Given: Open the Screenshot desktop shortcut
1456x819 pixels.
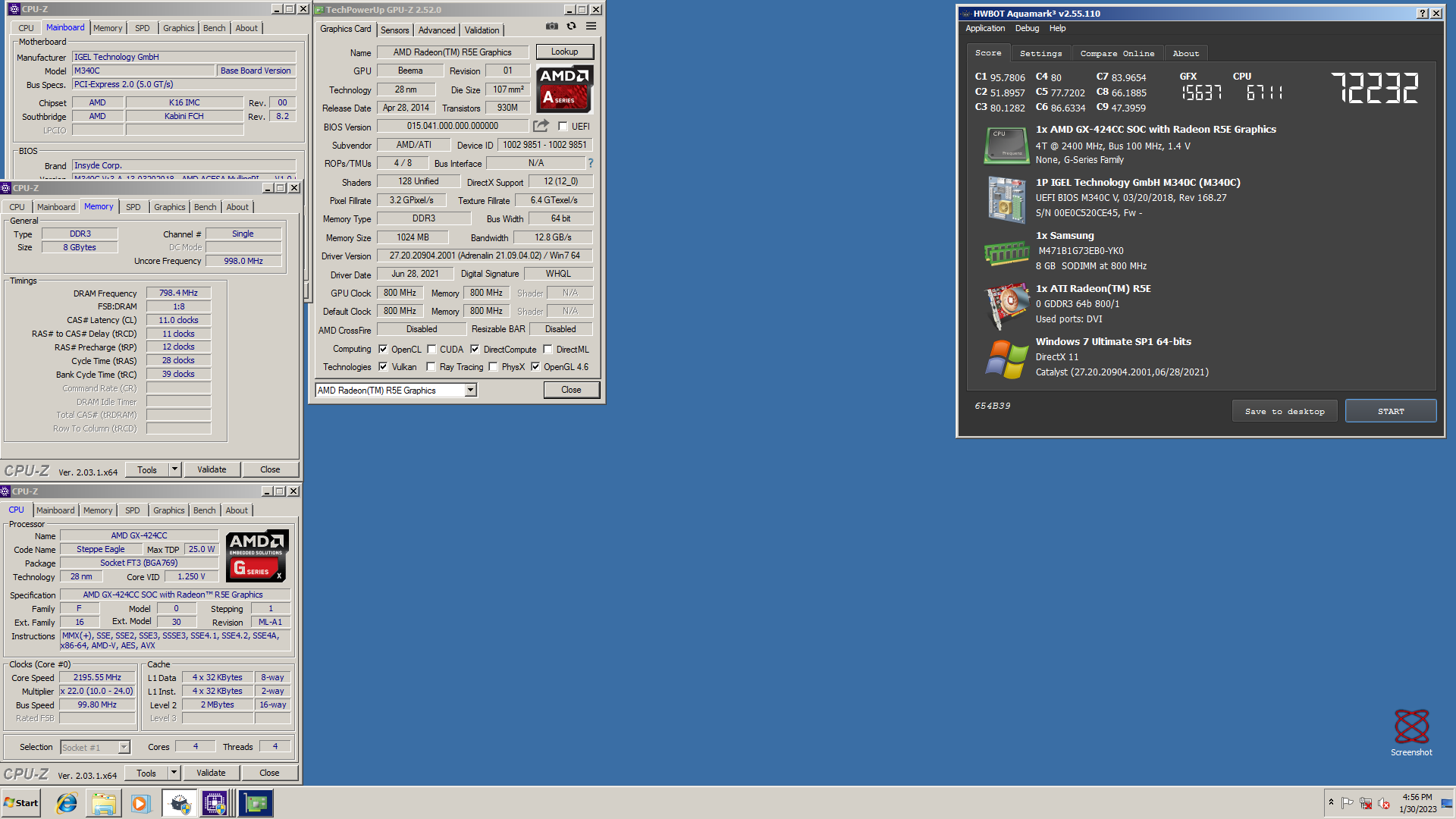Looking at the screenshot, I should (1411, 733).
